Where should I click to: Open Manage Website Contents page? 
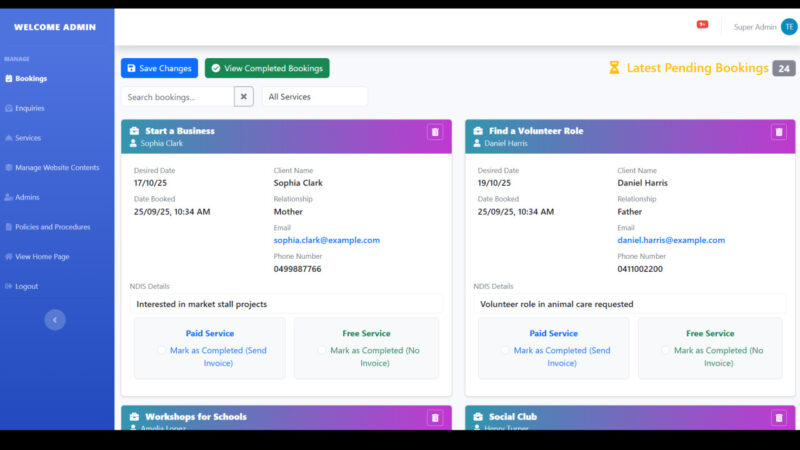[57, 167]
